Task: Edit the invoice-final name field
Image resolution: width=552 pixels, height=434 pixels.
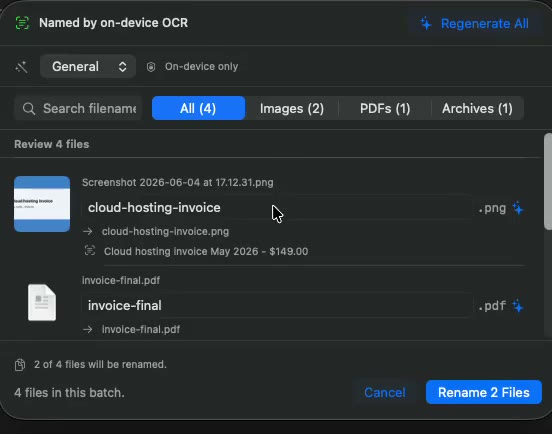Action: pos(277,306)
